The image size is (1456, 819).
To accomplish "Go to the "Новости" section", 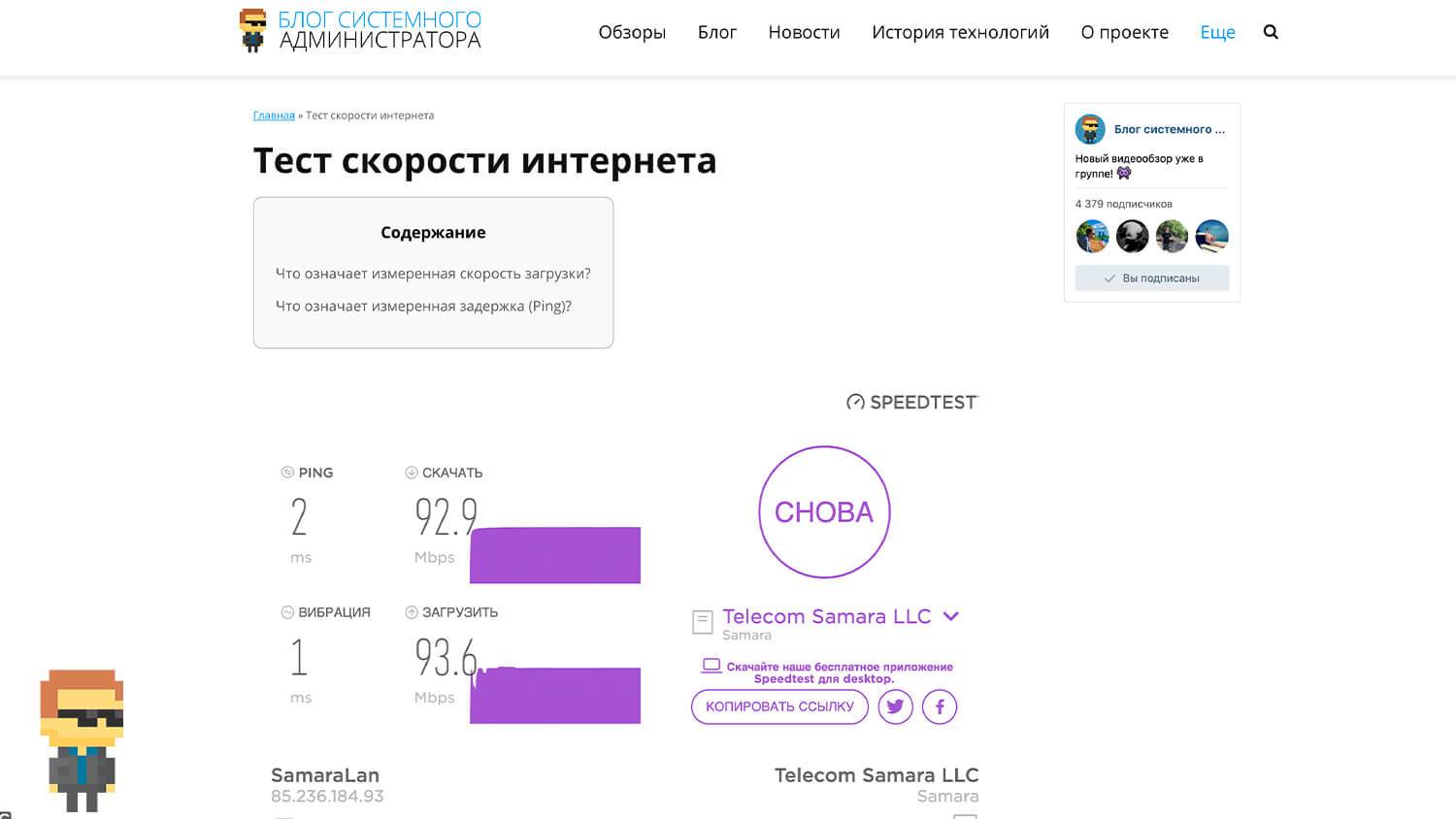I will (804, 32).
